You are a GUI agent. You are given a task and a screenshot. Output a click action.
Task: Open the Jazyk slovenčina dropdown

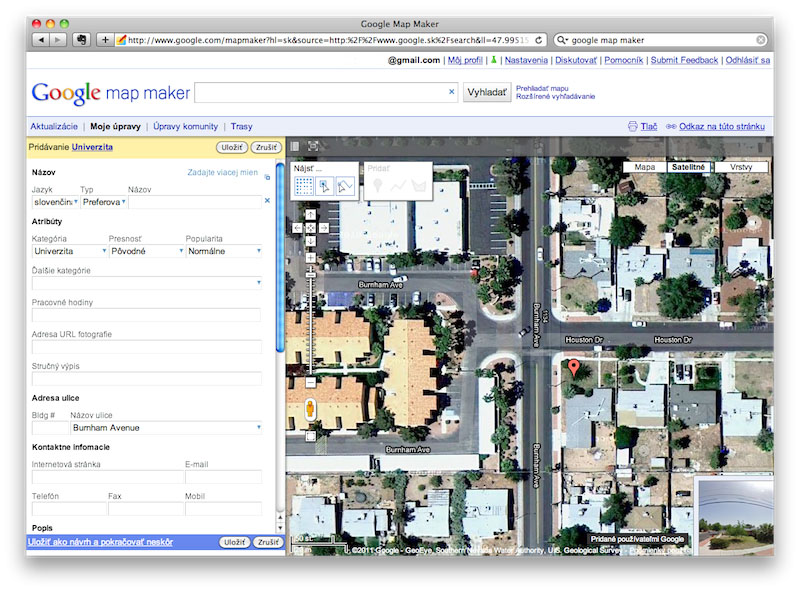coord(55,202)
